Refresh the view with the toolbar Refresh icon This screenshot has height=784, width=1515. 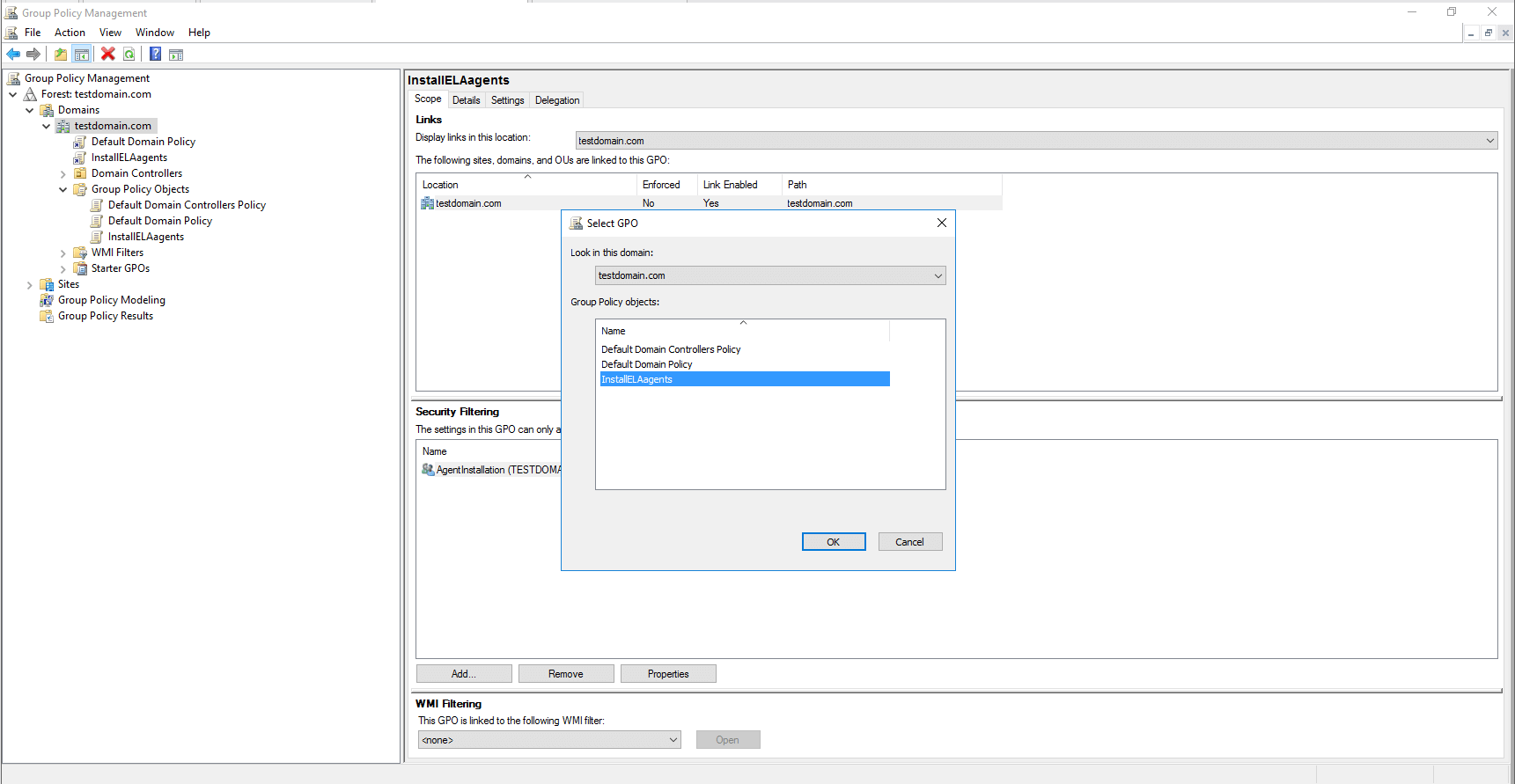point(129,55)
